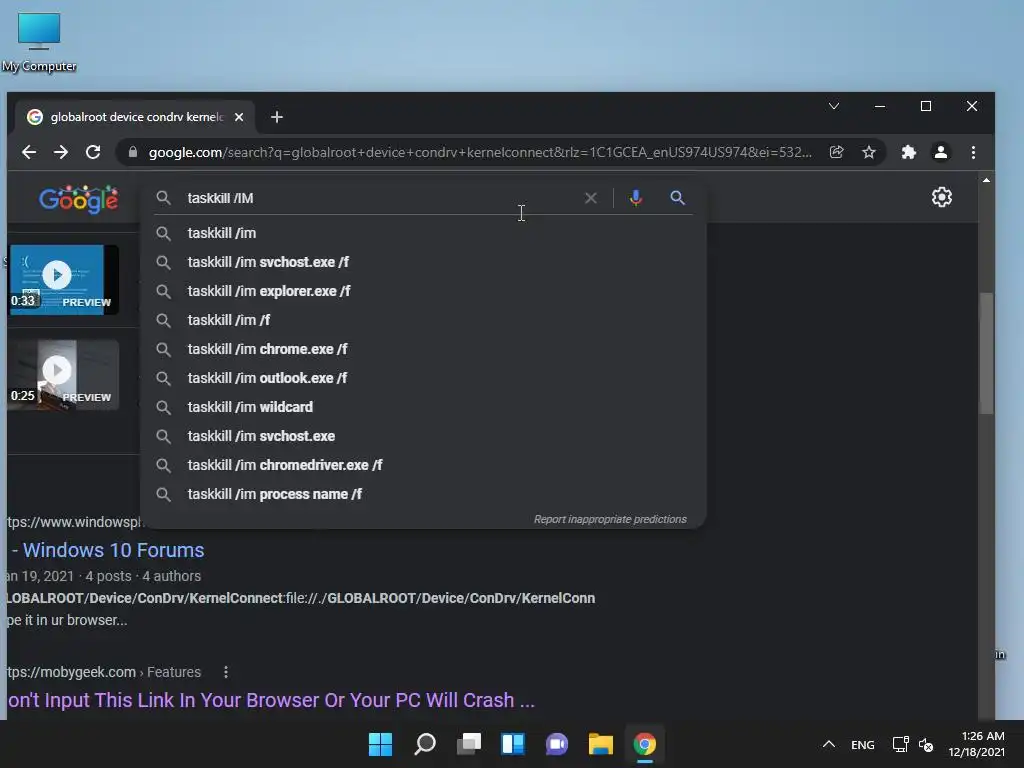Submit search with the blue magnifier icon
Image resolution: width=1024 pixels, height=768 pixels.
click(x=677, y=198)
